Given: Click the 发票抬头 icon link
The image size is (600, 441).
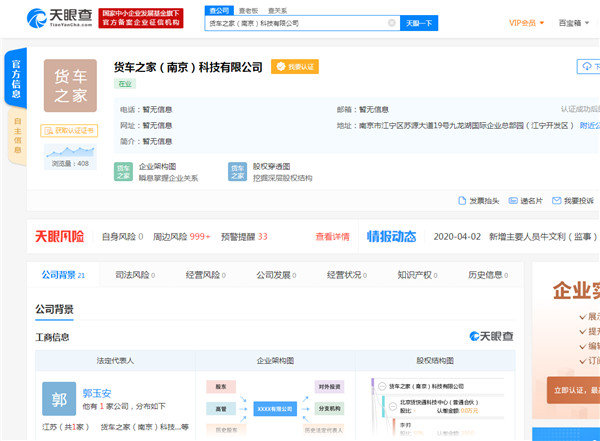Looking at the screenshot, I should click(479, 201).
